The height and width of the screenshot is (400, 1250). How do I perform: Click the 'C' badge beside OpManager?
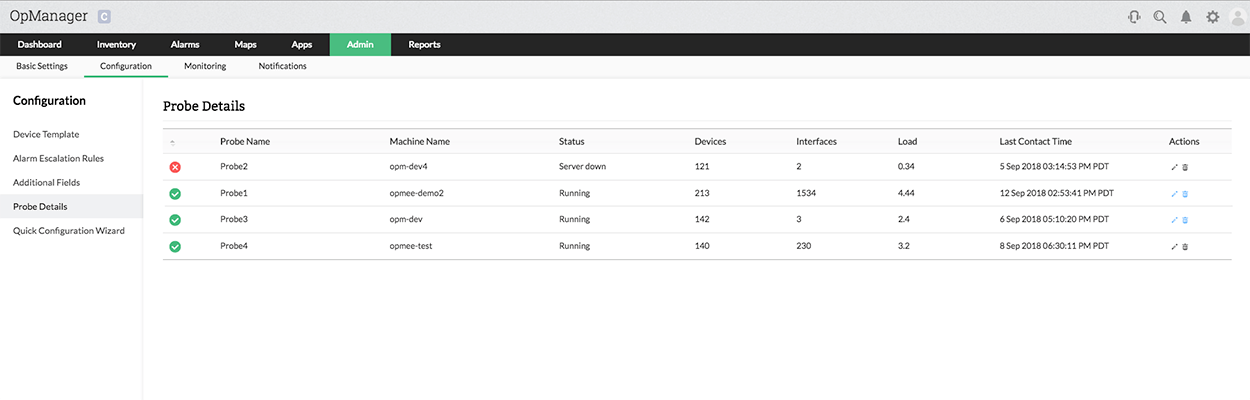point(105,17)
